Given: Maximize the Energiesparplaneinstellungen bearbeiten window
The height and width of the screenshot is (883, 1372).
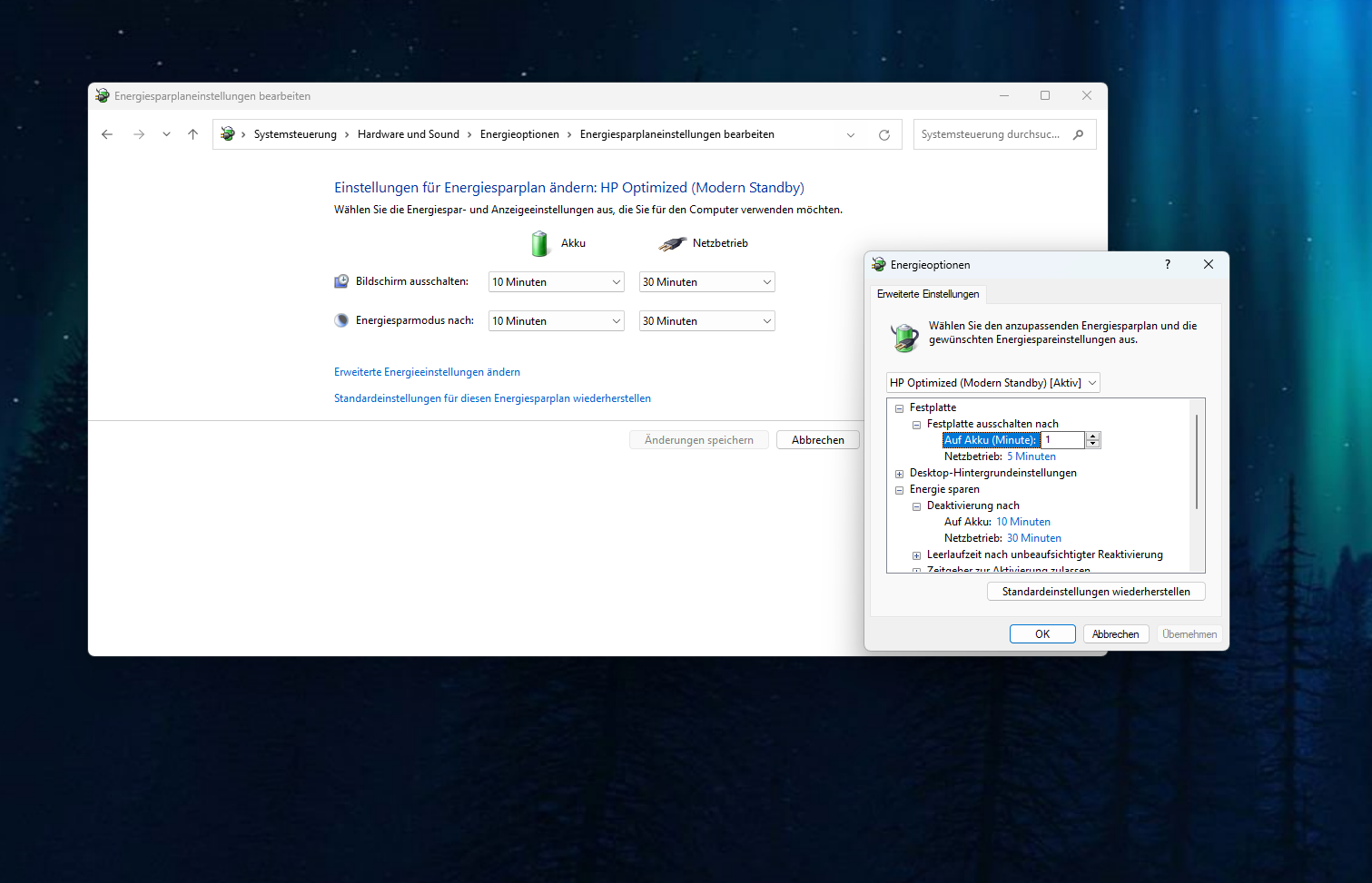Looking at the screenshot, I should (x=1045, y=95).
